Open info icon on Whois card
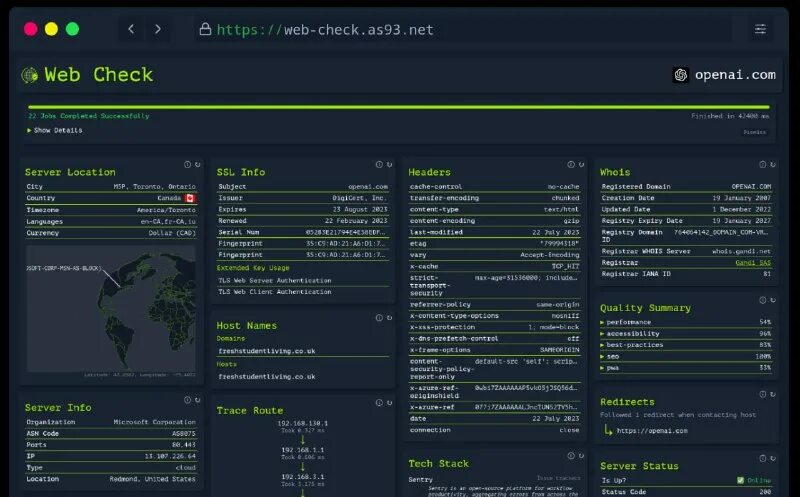This screenshot has width=800, height=497. [762, 164]
